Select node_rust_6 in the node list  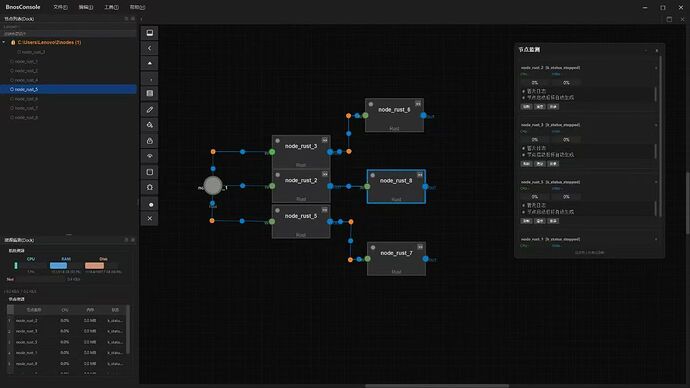[x=68, y=99]
